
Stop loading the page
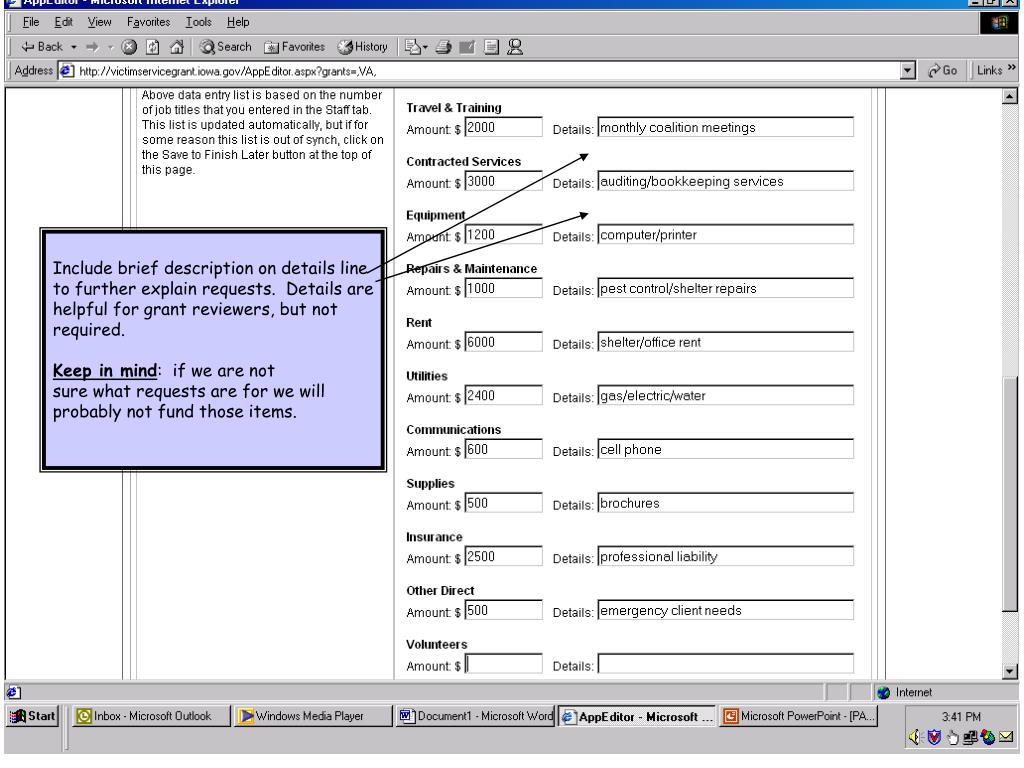(129, 47)
